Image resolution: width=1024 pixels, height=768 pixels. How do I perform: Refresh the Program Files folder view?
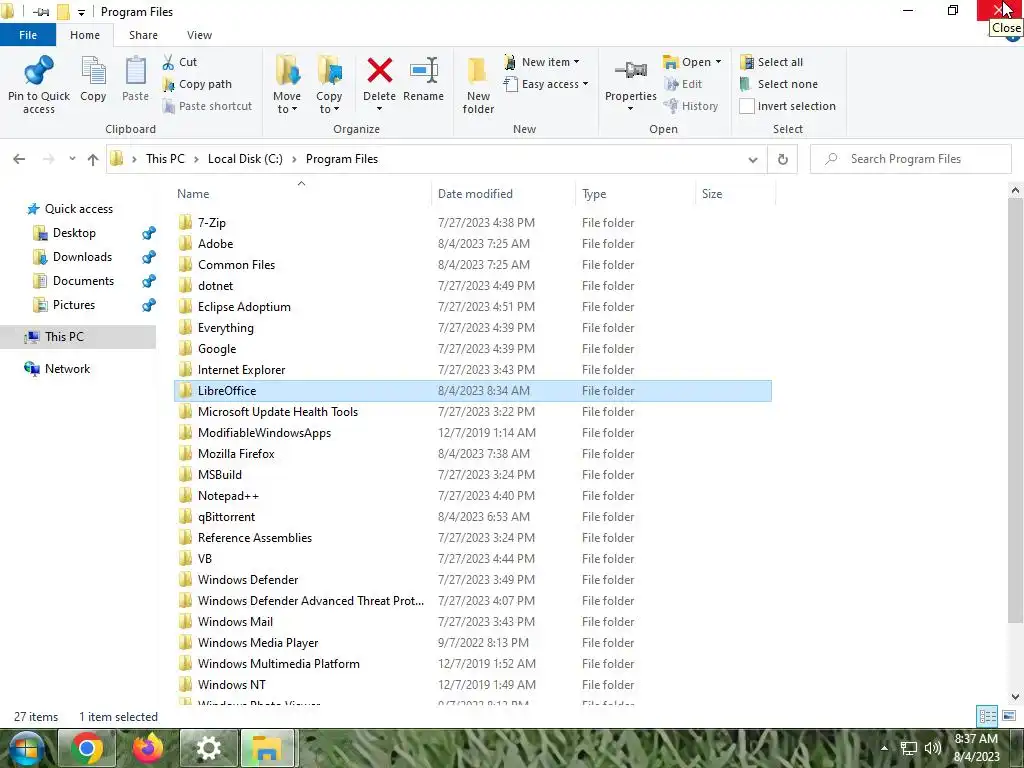(x=782, y=159)
